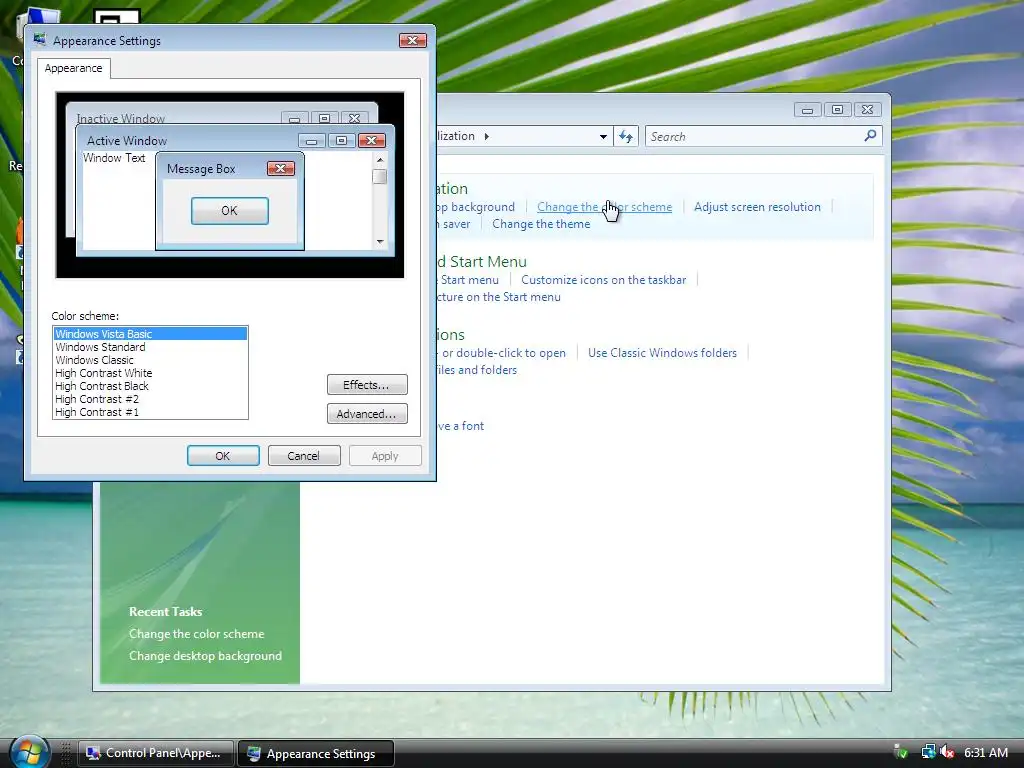Image resolution: width=1024 pixels, height=768 pixels.
Task: Click the preview scrollbar up arrow
Action: tap(380, 159)
